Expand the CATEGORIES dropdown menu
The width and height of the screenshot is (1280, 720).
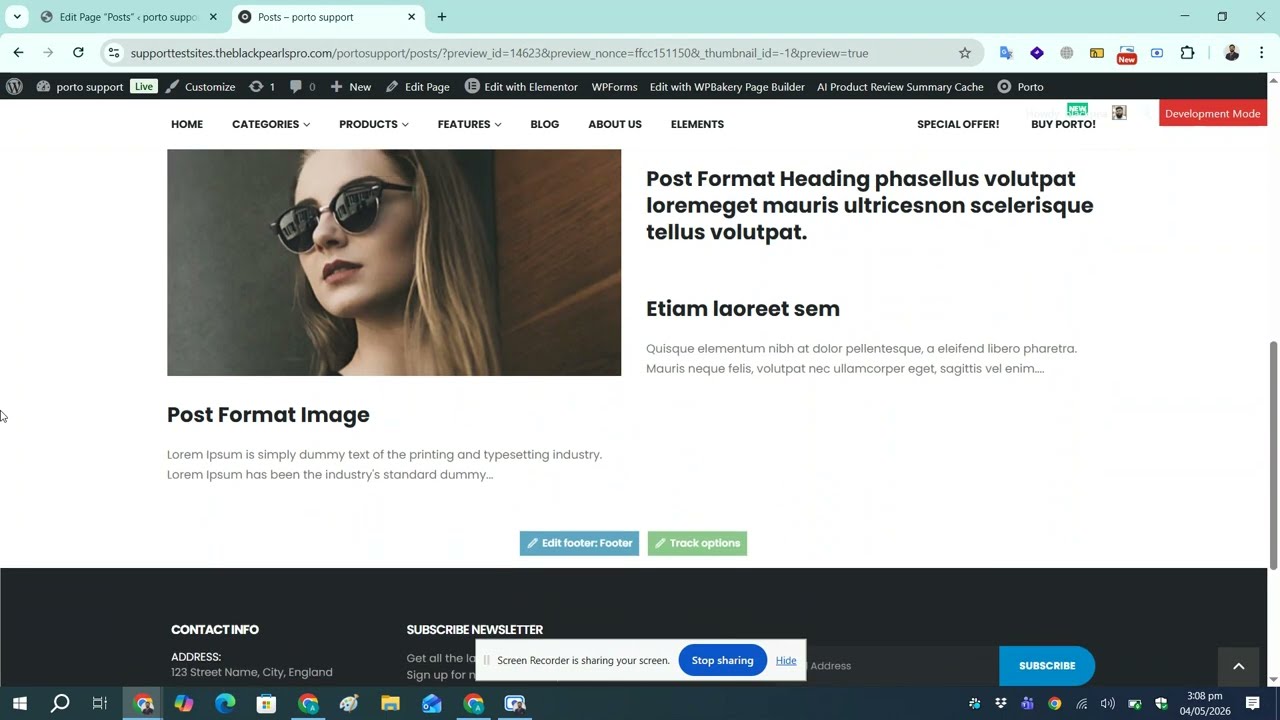tap(271, 124)
